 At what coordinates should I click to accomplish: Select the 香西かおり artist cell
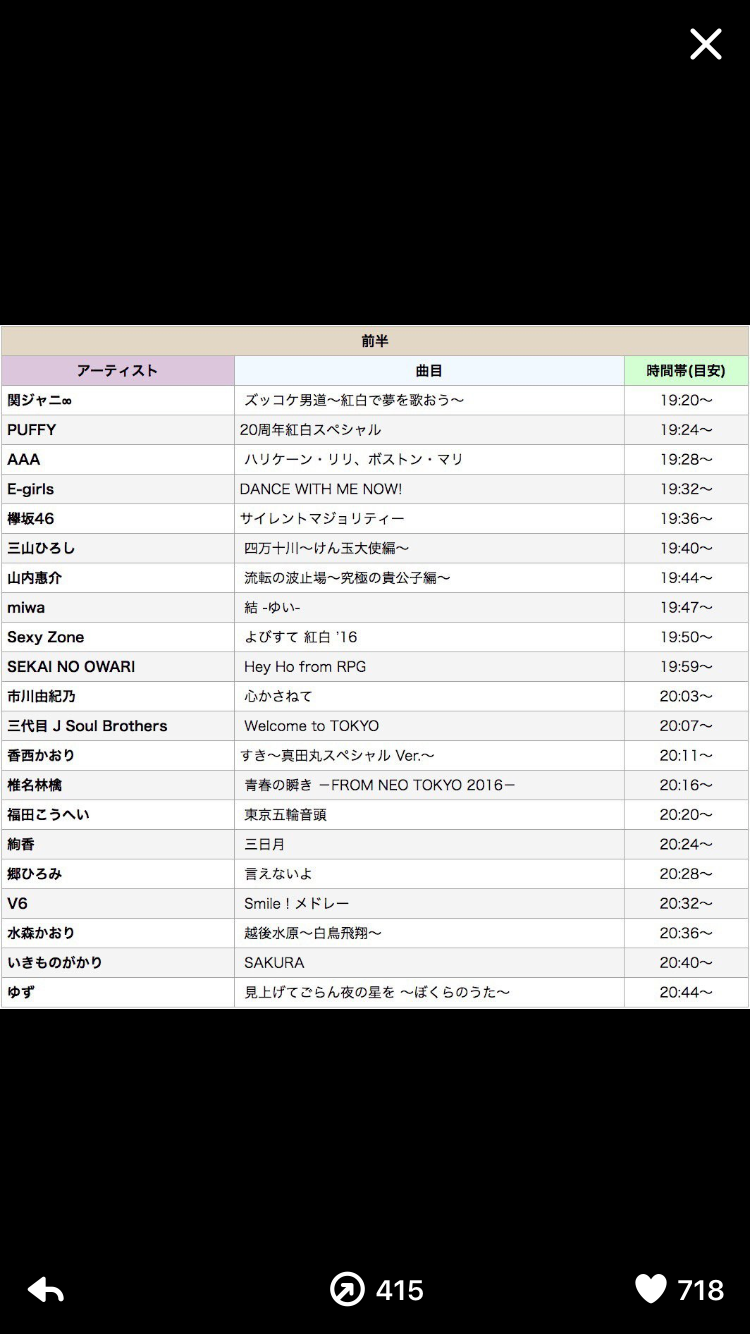[118, 755]
